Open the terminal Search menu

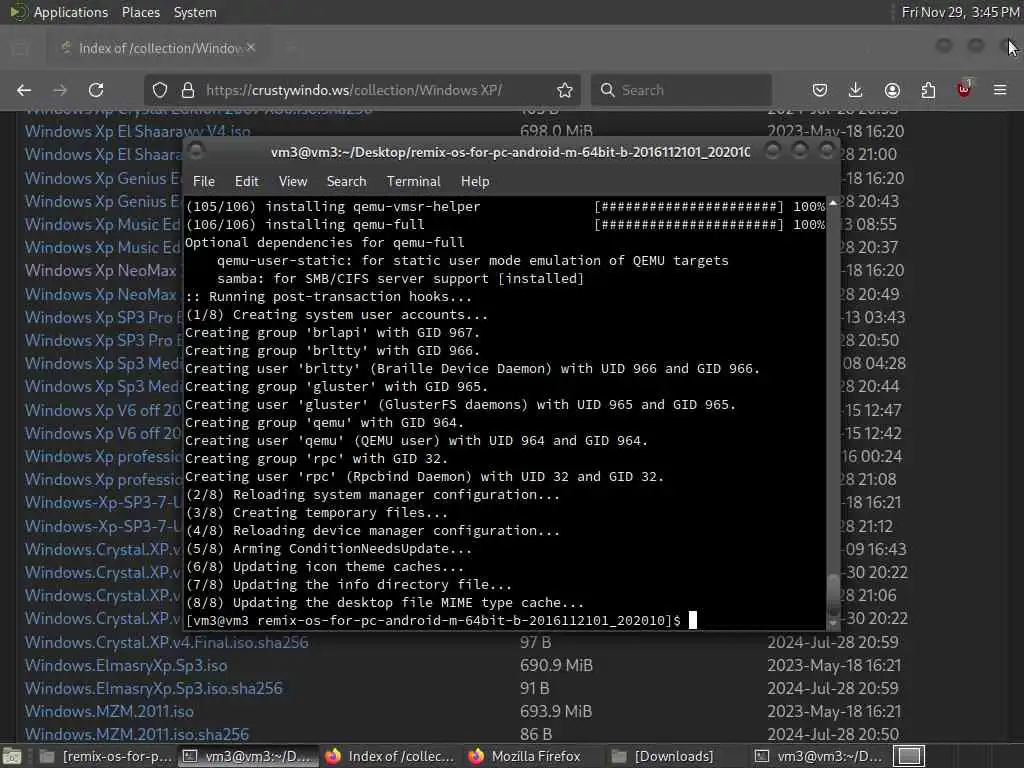tap(346, 182)
